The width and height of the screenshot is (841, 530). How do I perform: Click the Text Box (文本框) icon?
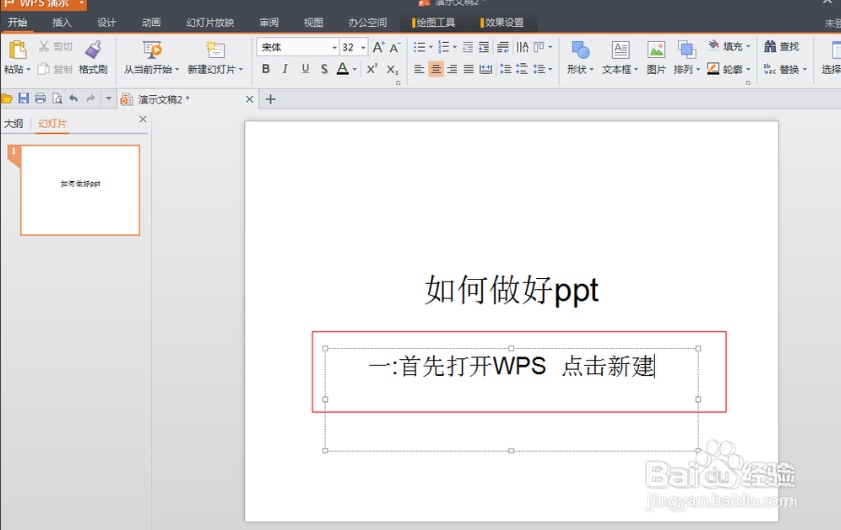pos(621,50)
